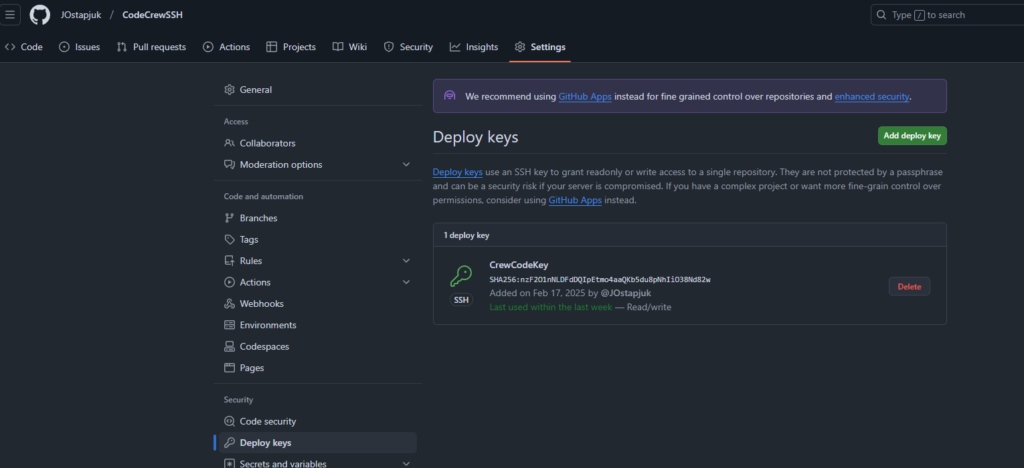Open the enhanced security link
The image size is (1024, 468).
click(x=872, y=96)
